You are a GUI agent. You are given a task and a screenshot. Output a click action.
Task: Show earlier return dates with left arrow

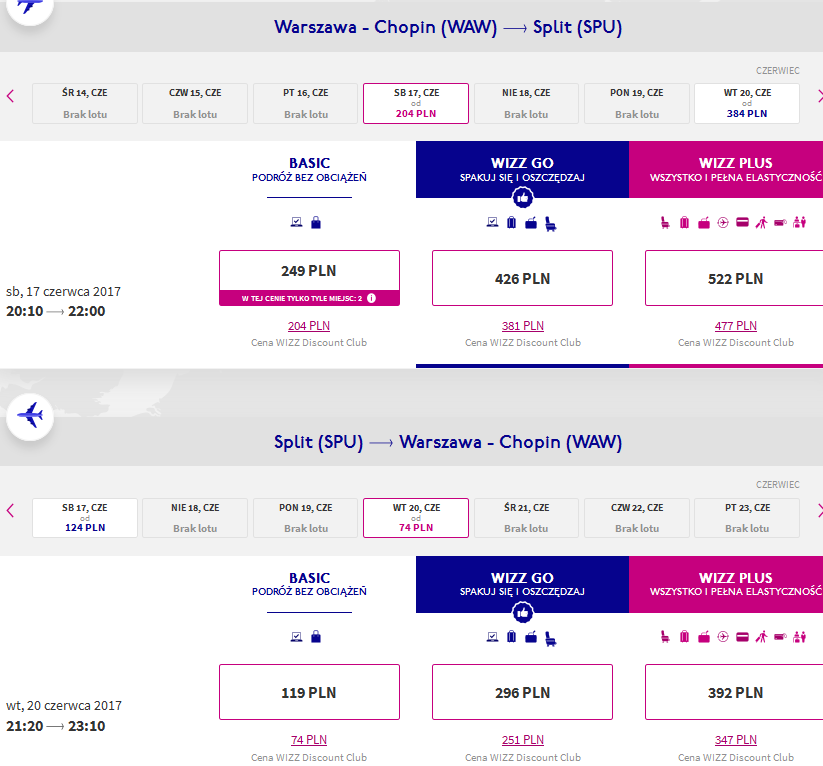[10, 510]
